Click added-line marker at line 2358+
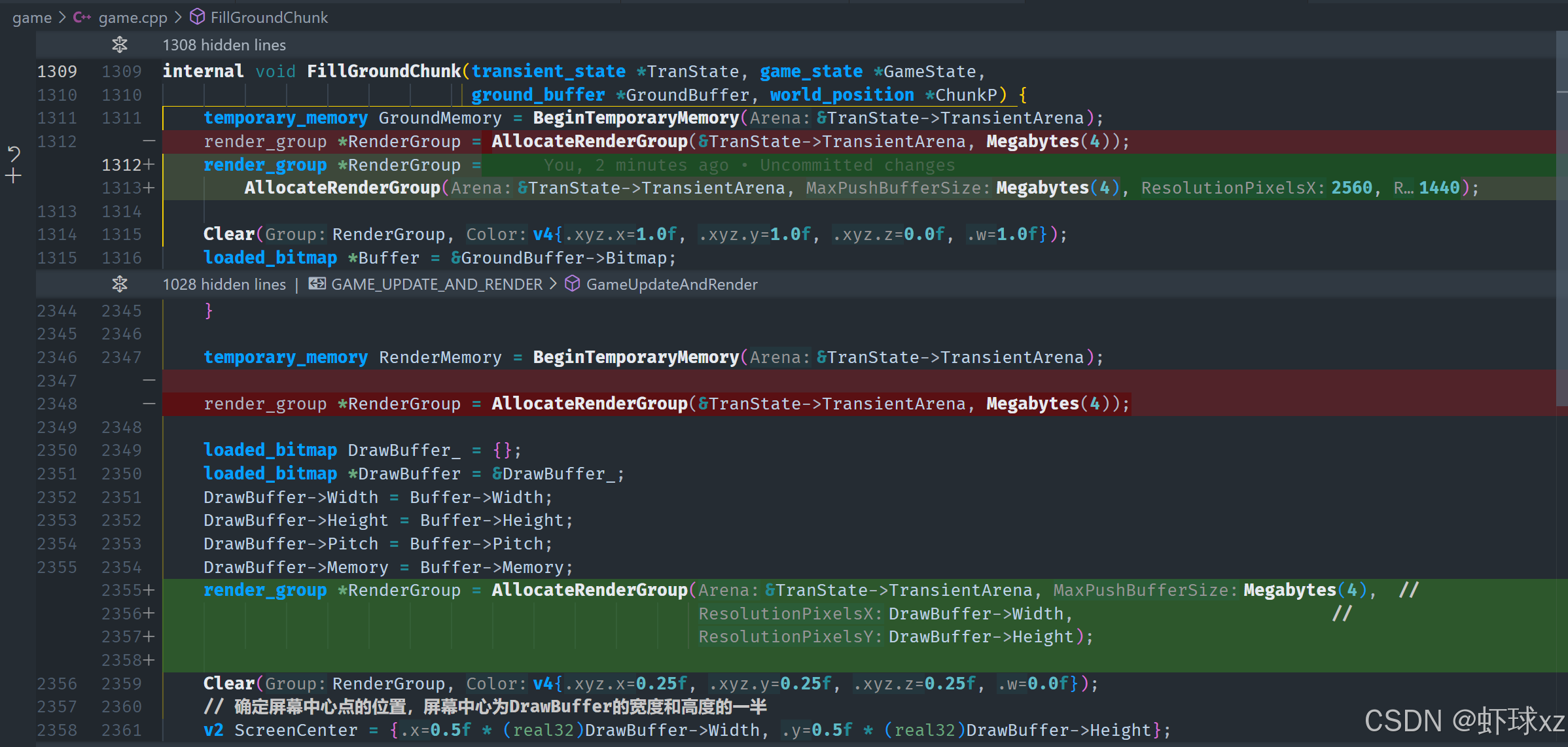This screenshot has width=1568, height=747. pyautogui.click(x=149, y=660)
